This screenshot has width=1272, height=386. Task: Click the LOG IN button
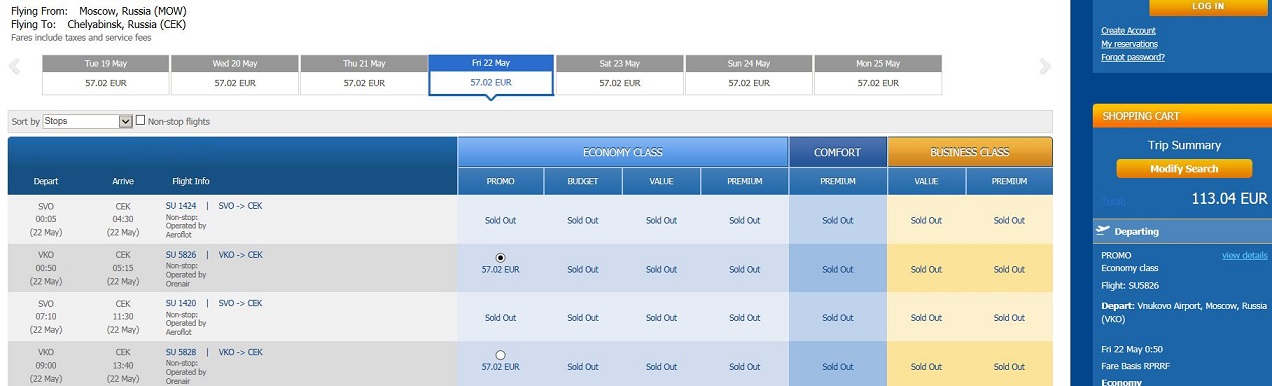click(x=1208, y=7)
